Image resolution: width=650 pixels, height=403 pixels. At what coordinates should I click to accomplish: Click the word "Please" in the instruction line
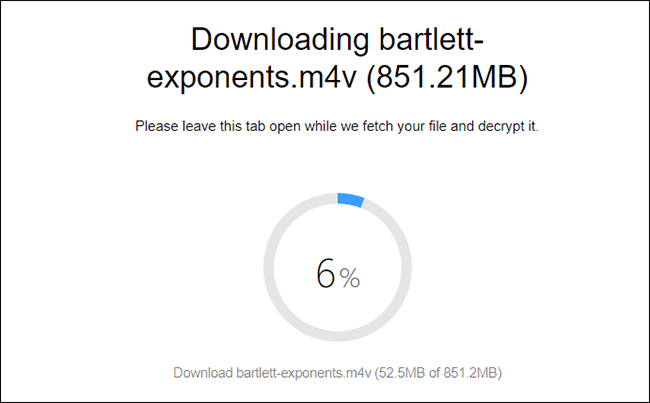click(156, 129)
